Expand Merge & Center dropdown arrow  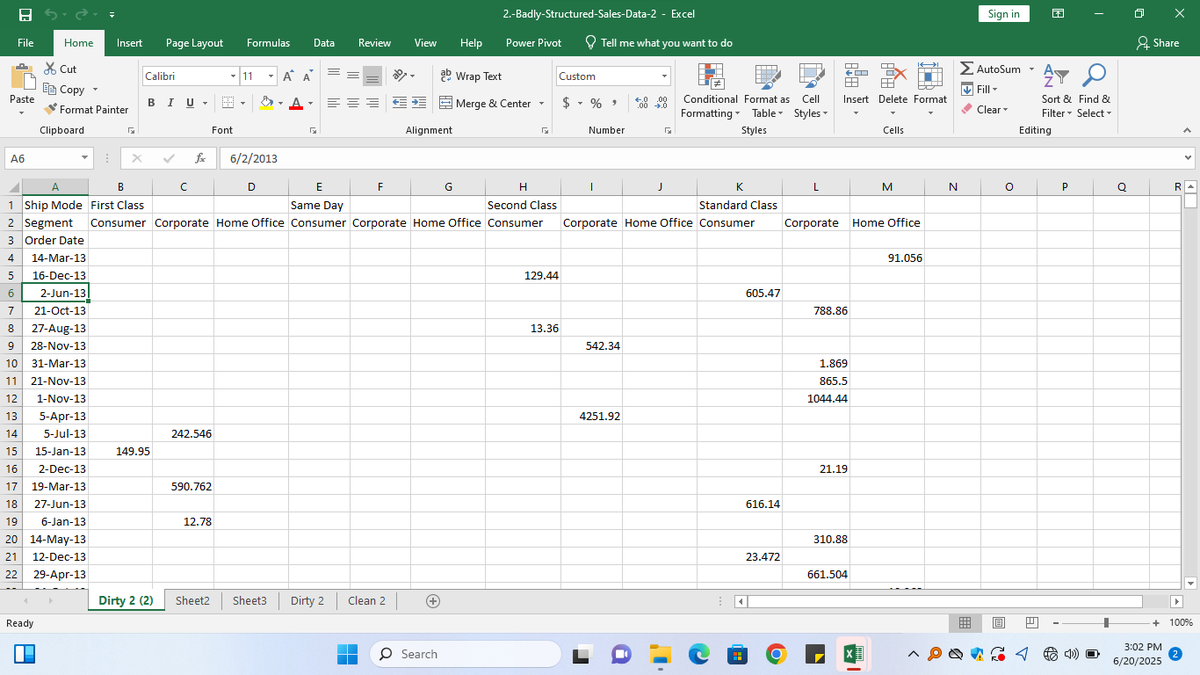[544, 104]
